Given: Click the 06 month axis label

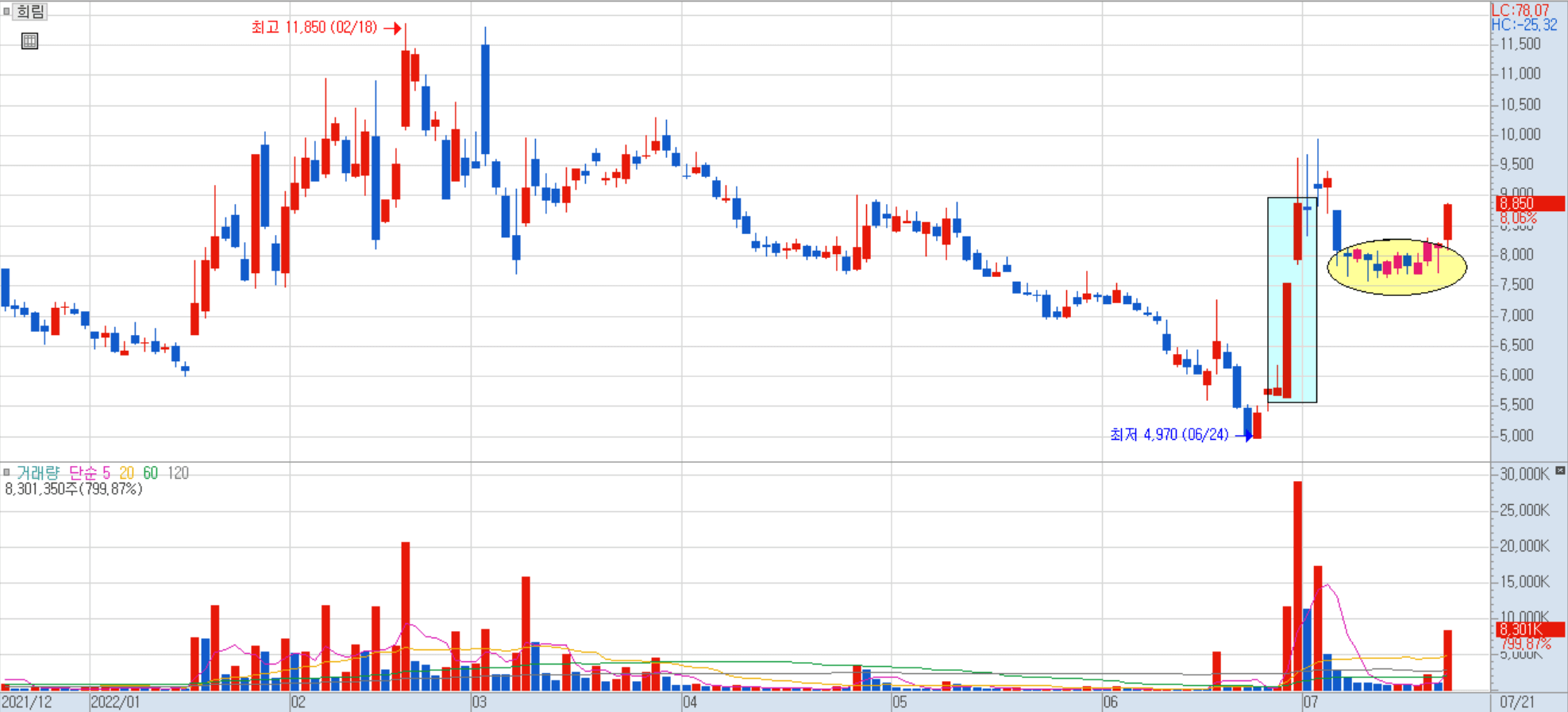Looking at the screenshot, I should click(x=1110, y=702).
